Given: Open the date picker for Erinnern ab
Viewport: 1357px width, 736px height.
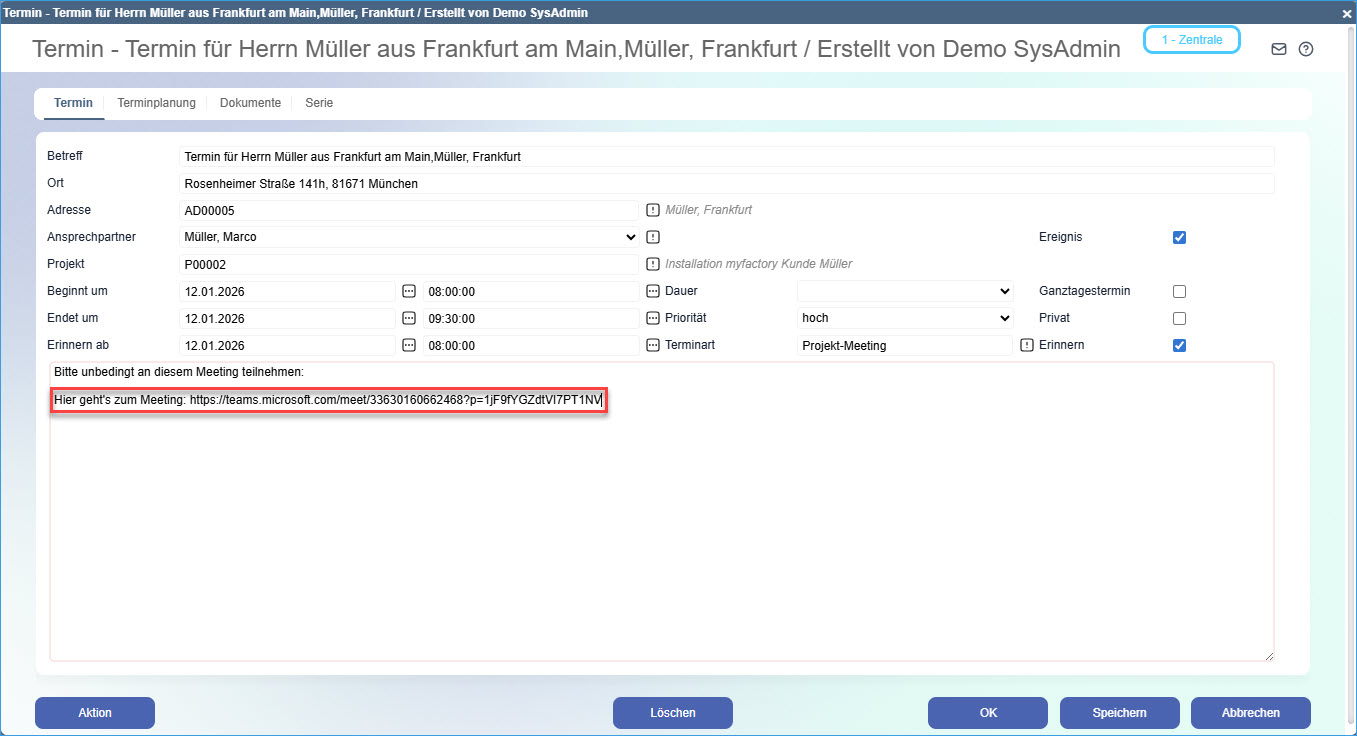Looking at the screenshot, I should (408, 345).
